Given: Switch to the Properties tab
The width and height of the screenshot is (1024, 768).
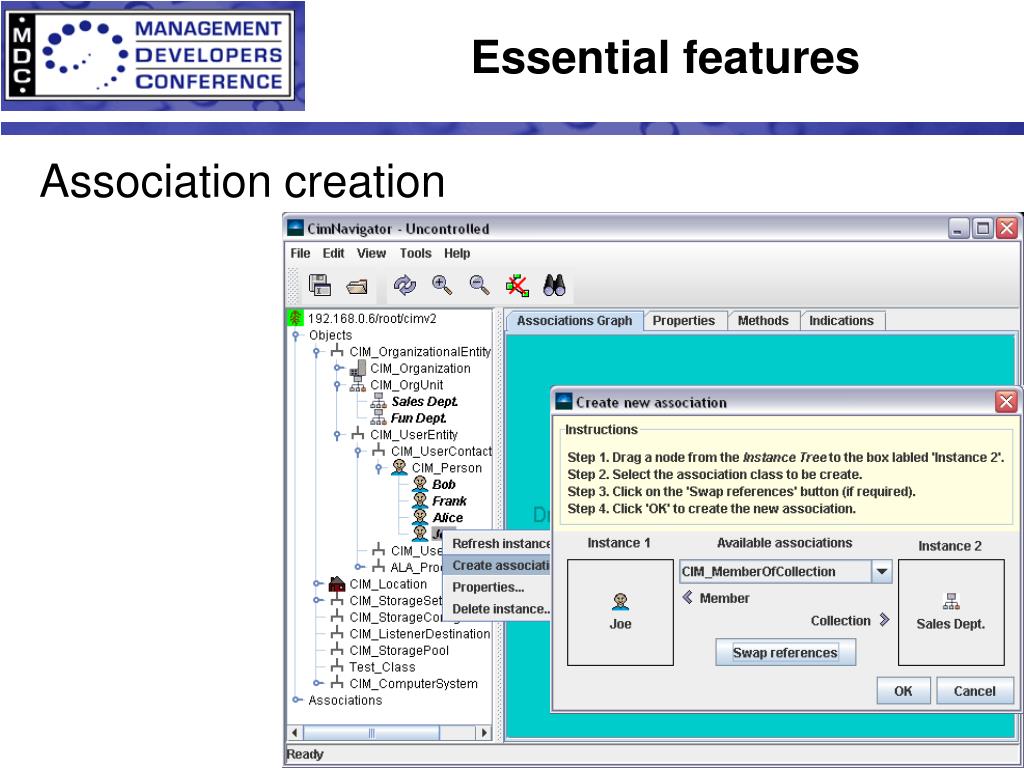Looking at the screenshot, I should point(684,321).
